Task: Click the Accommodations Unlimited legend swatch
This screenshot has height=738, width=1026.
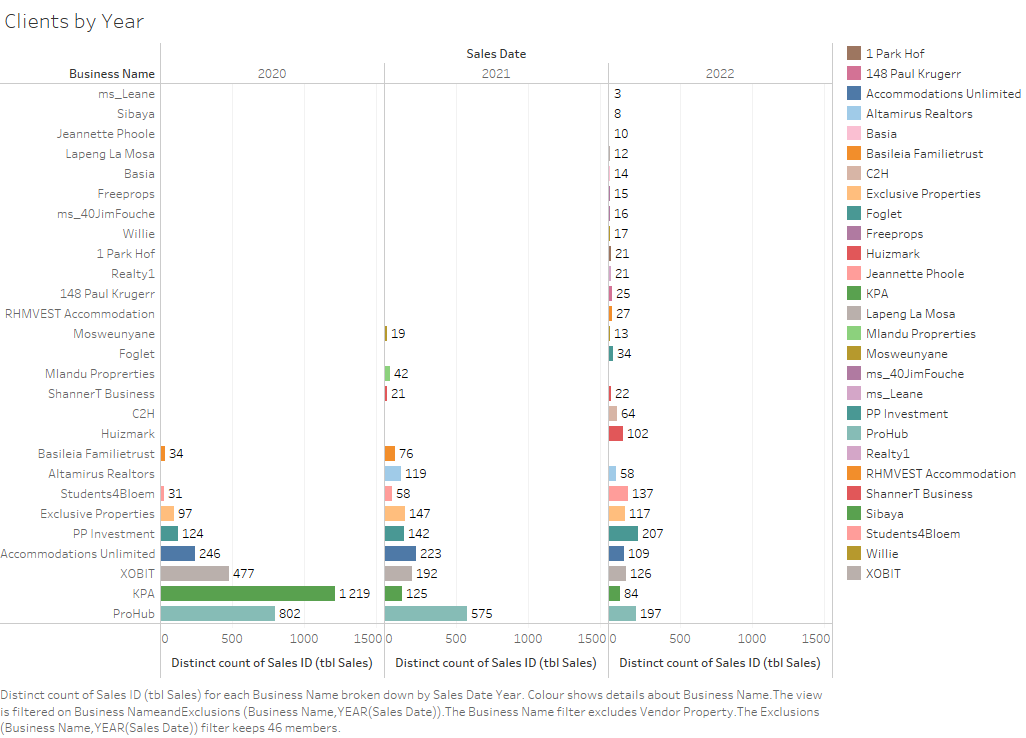Action: point(854,94)
